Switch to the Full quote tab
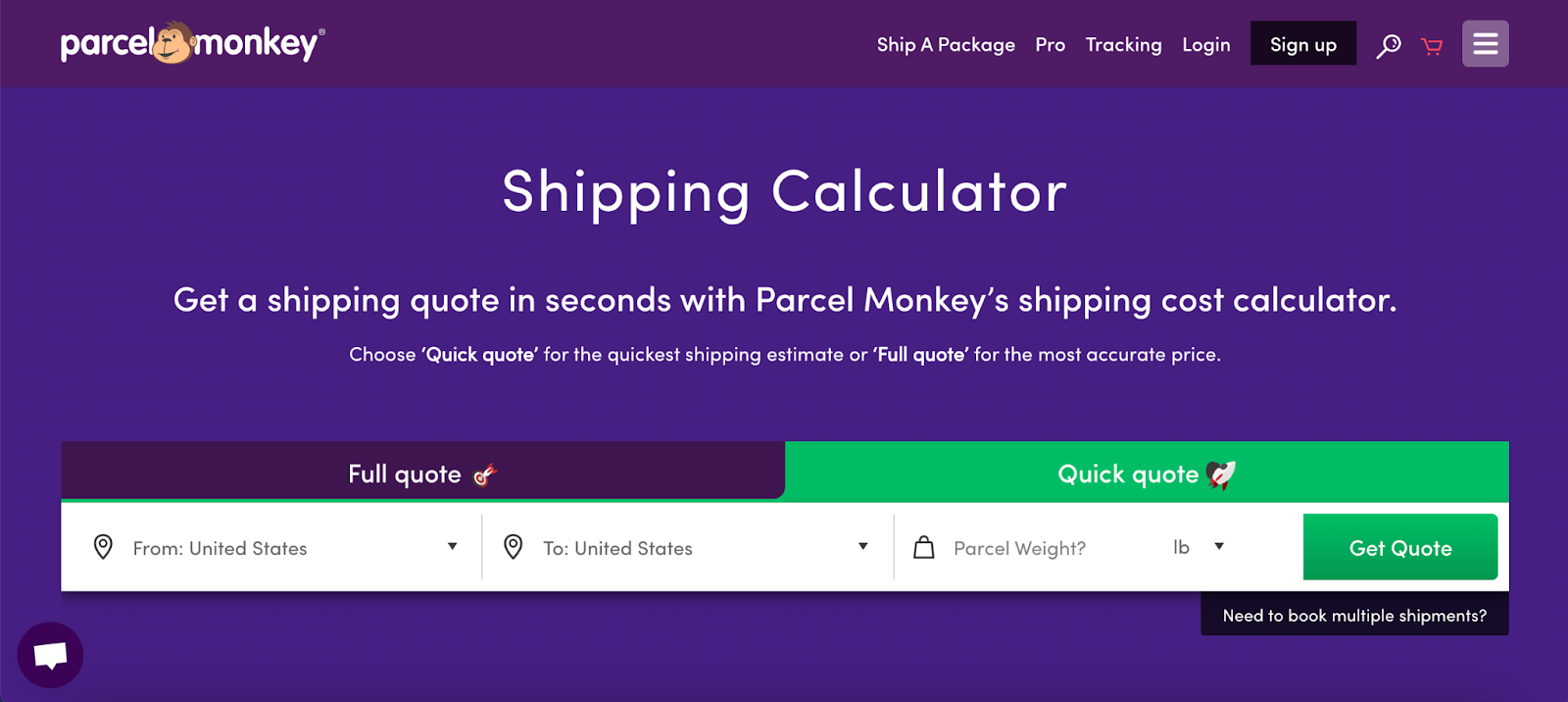This screenshot has width=1568, height=702. (421, 473)
